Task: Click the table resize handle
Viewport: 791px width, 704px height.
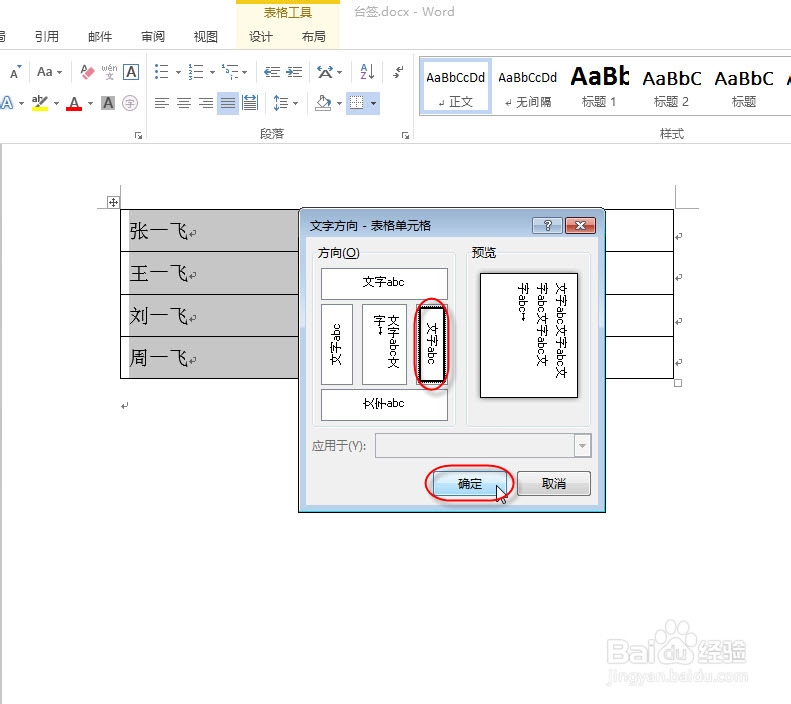Action: pos(678,383)
